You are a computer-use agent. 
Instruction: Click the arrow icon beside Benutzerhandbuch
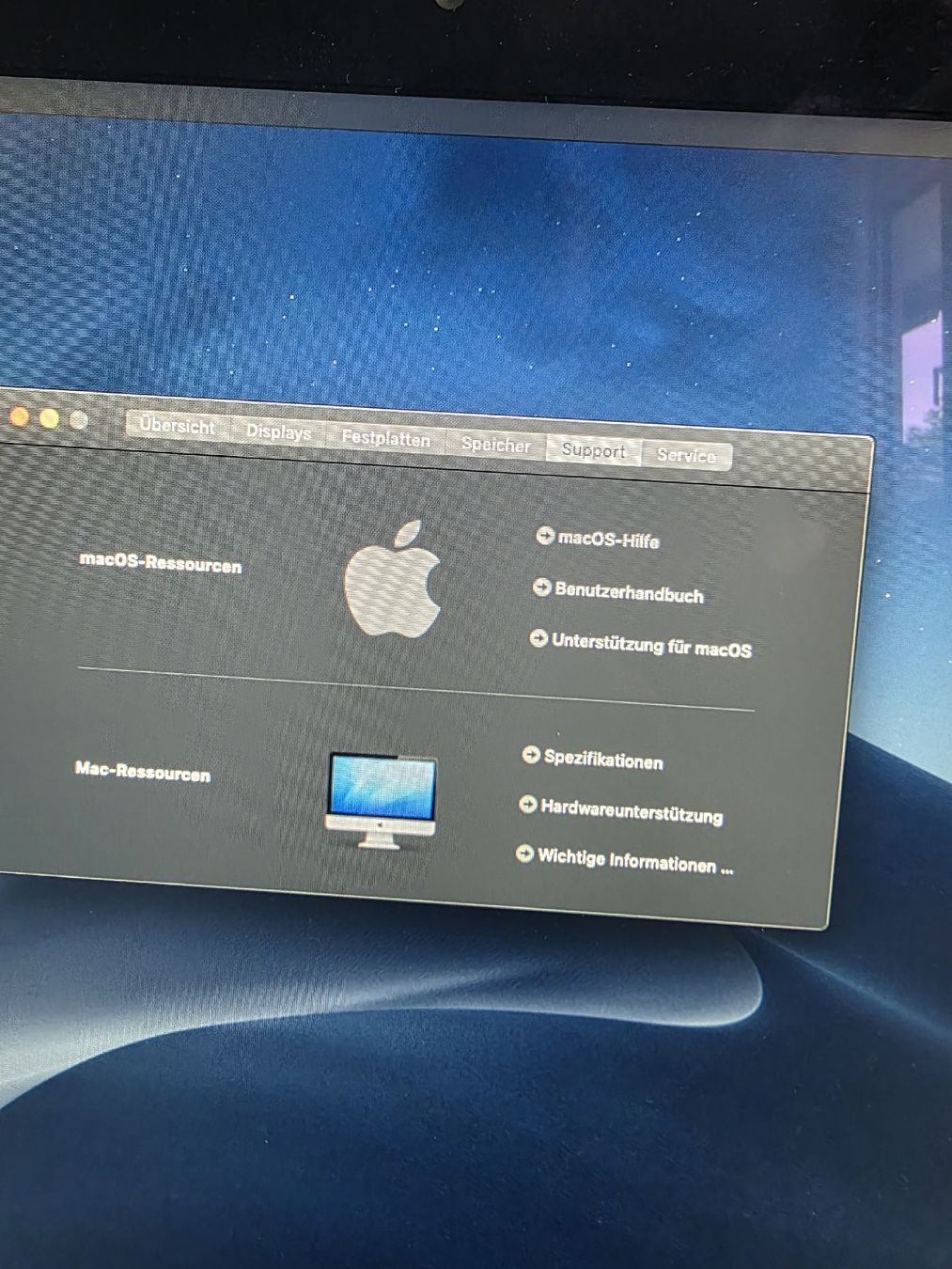point(541,587)
